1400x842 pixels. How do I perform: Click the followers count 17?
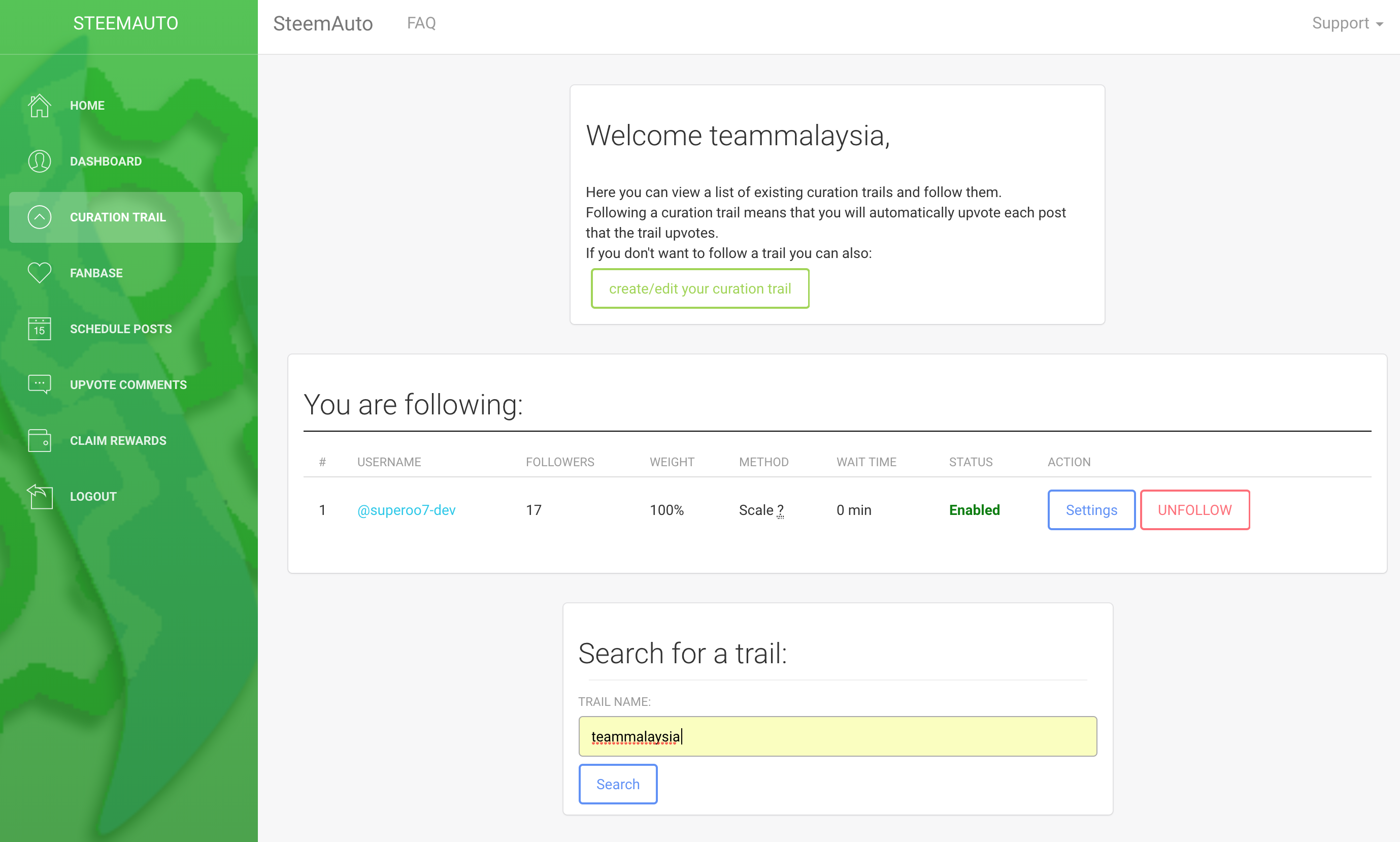(533, 510)
